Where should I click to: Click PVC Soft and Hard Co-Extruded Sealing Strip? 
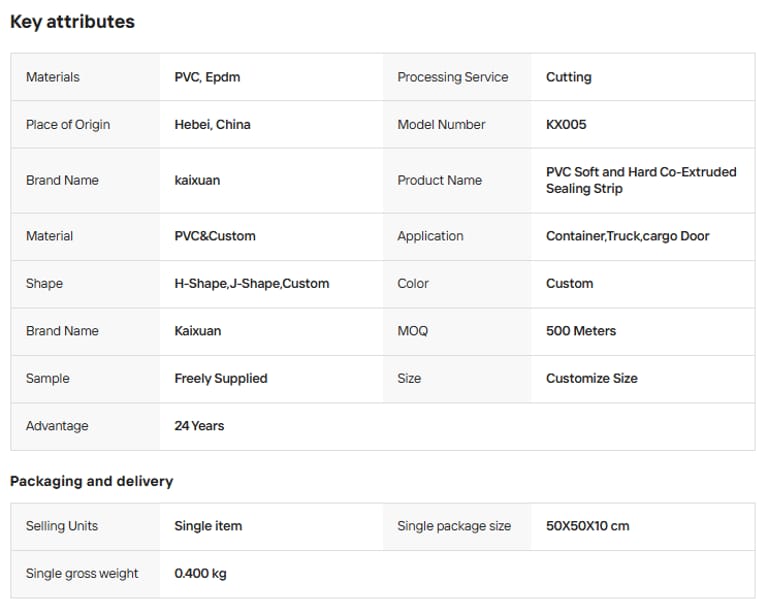point(640,180)
